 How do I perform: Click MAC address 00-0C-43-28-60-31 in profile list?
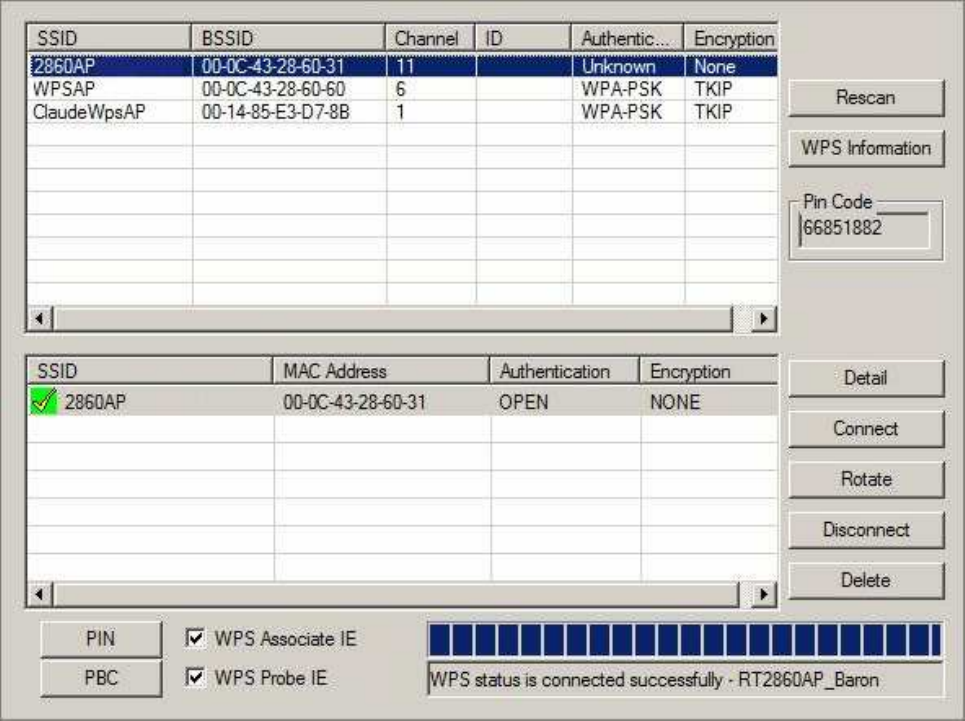[354, 402]
